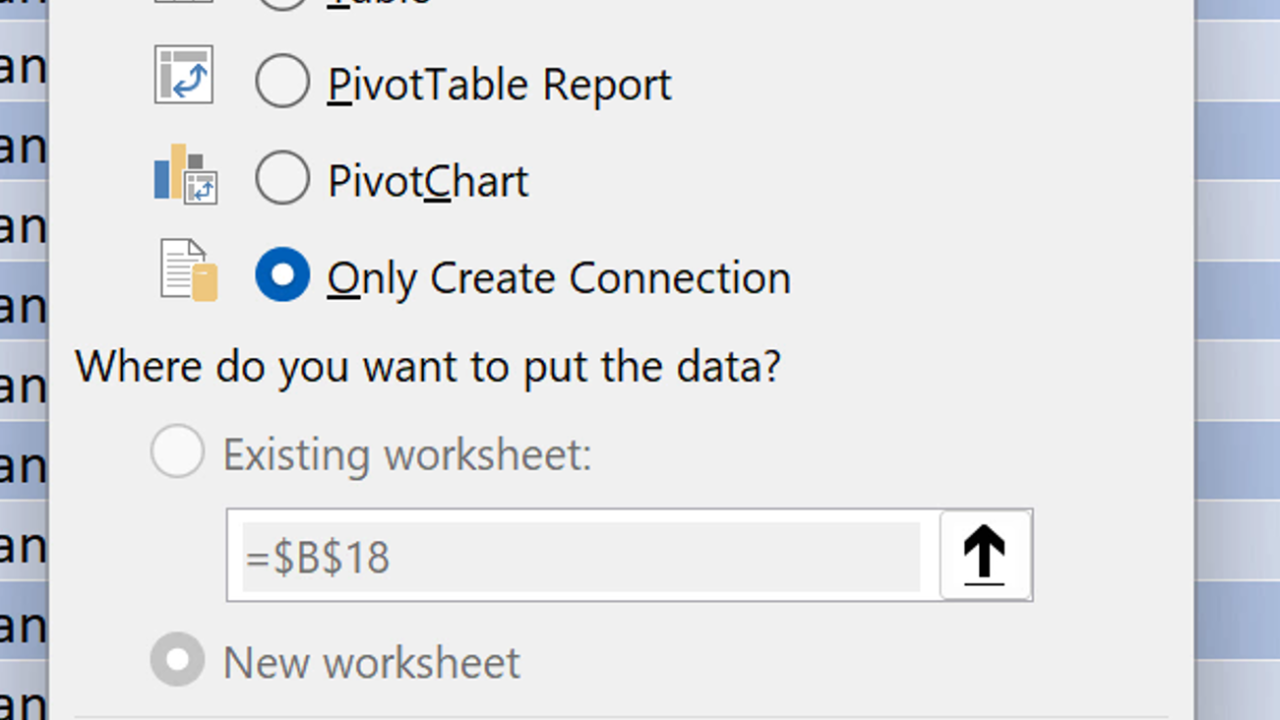This screenshot has width=1280, height=720.
Task: Pick the Existing worksheet radio button
Action: pos(177,452)
